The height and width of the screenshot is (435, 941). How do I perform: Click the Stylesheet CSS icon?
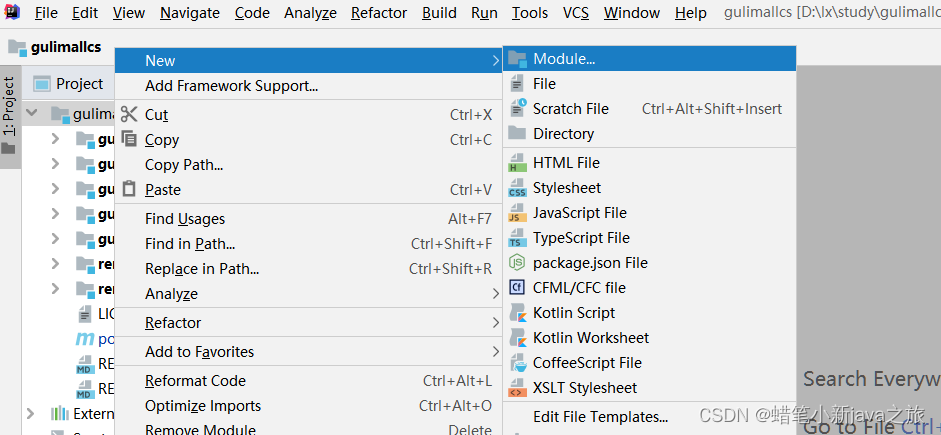click(517, 188)
